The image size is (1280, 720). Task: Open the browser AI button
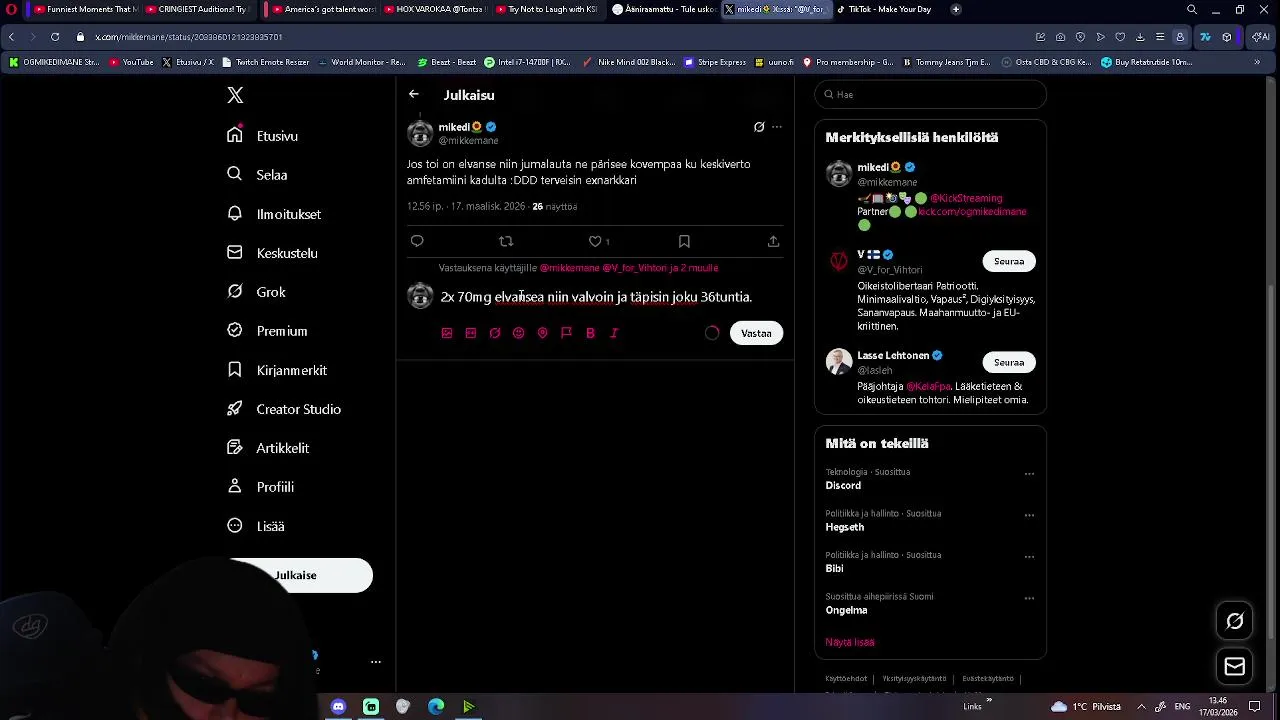(x=1261, y=37)
